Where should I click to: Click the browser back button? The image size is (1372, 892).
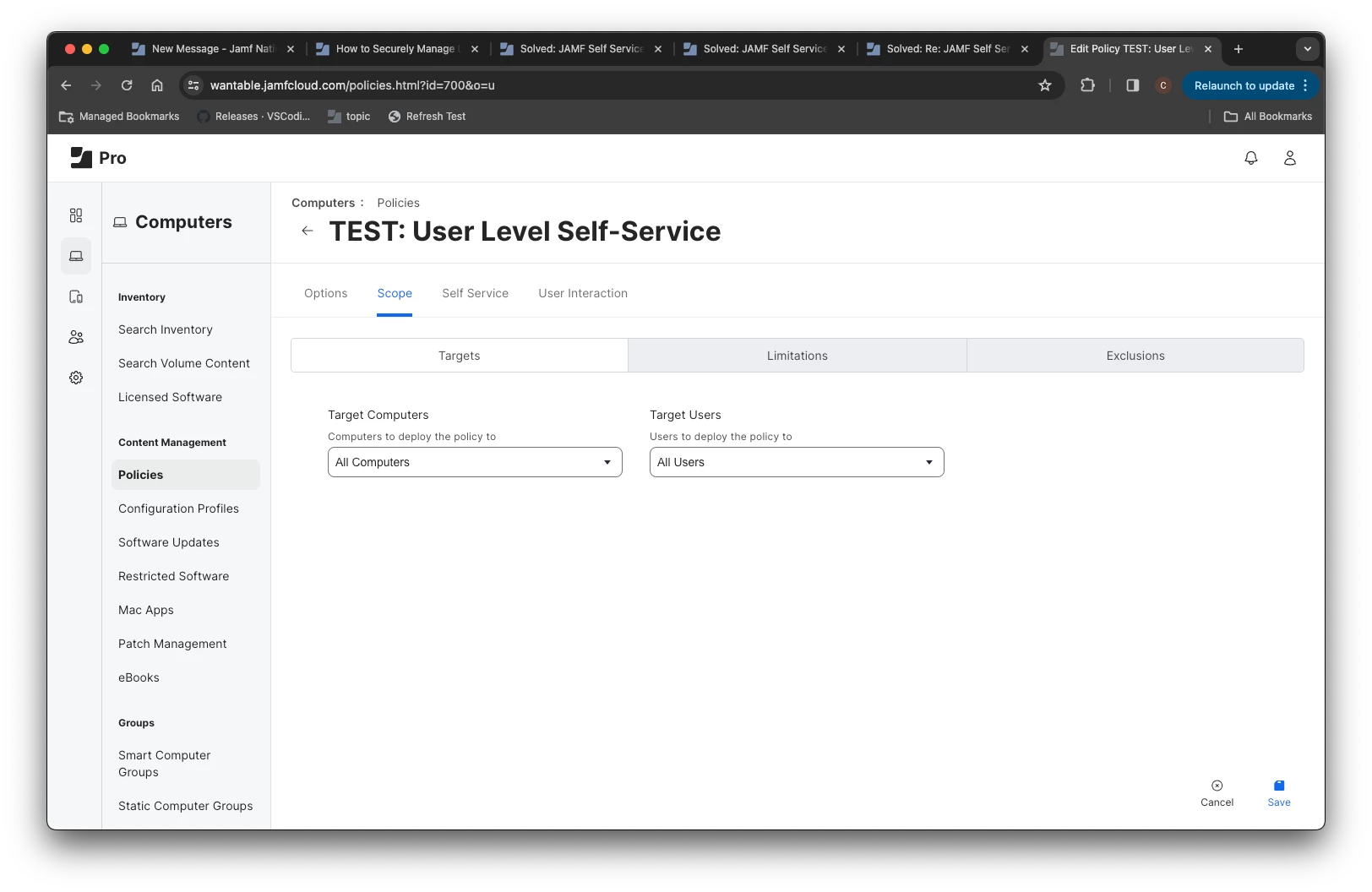(66, 85)
